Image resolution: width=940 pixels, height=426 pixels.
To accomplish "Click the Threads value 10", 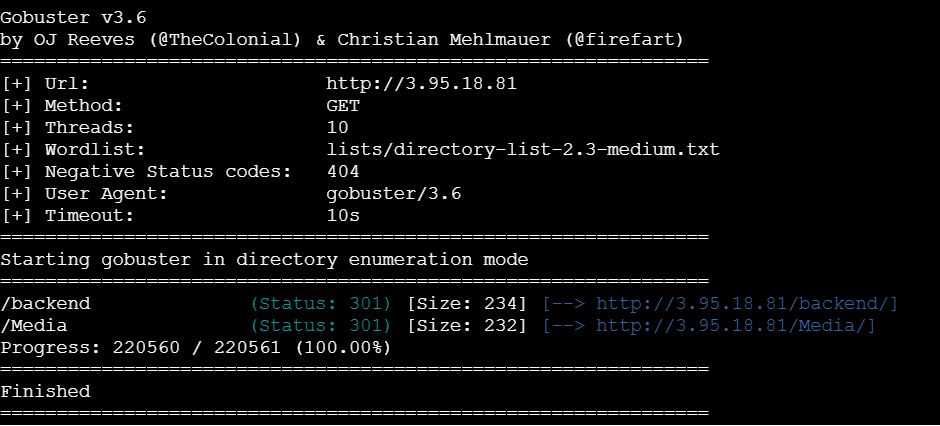I will [x=337, y=128].
